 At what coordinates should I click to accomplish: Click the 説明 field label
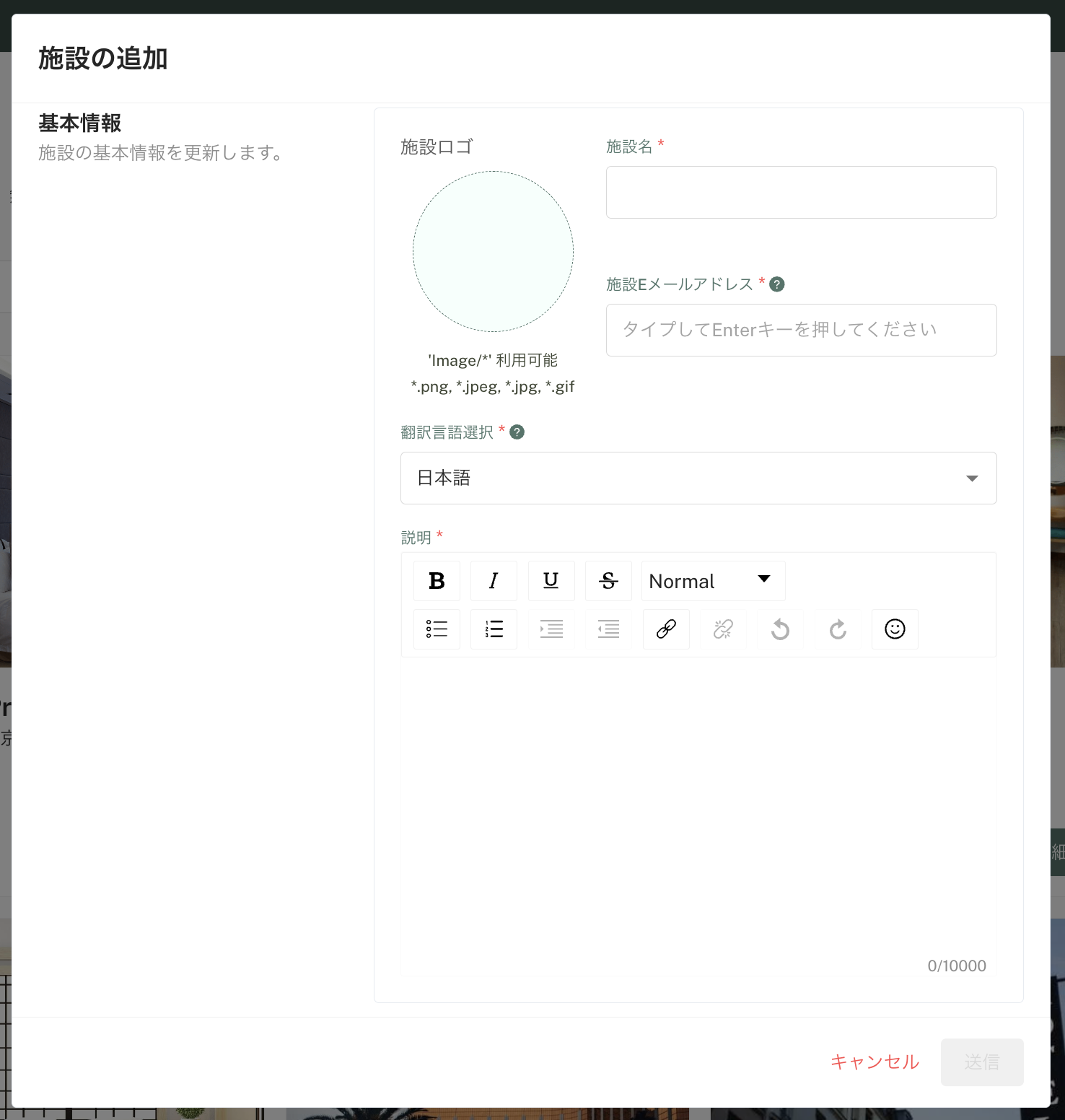pos(416,538)
